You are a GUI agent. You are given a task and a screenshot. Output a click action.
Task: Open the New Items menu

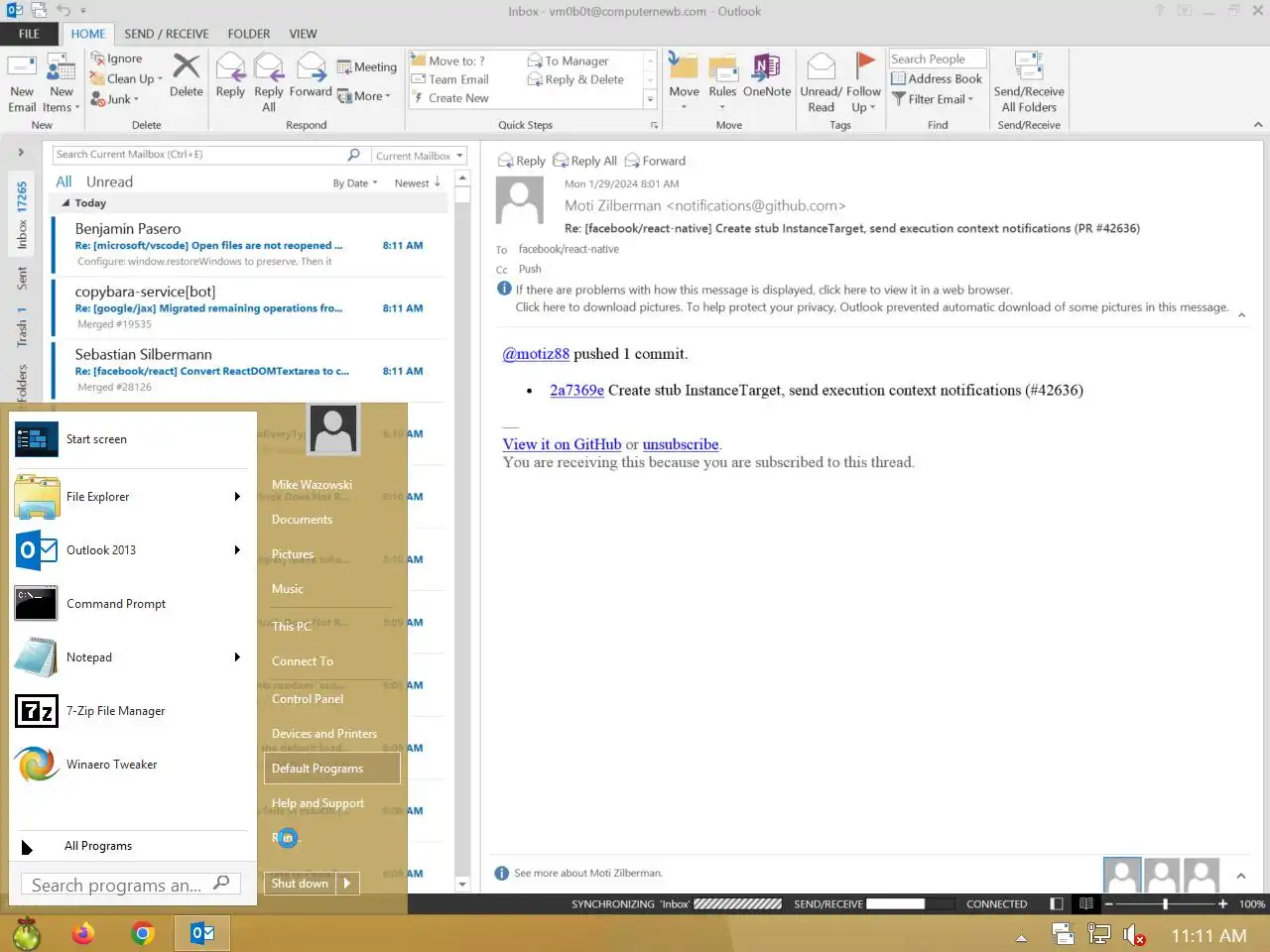[x=61, y=83]
